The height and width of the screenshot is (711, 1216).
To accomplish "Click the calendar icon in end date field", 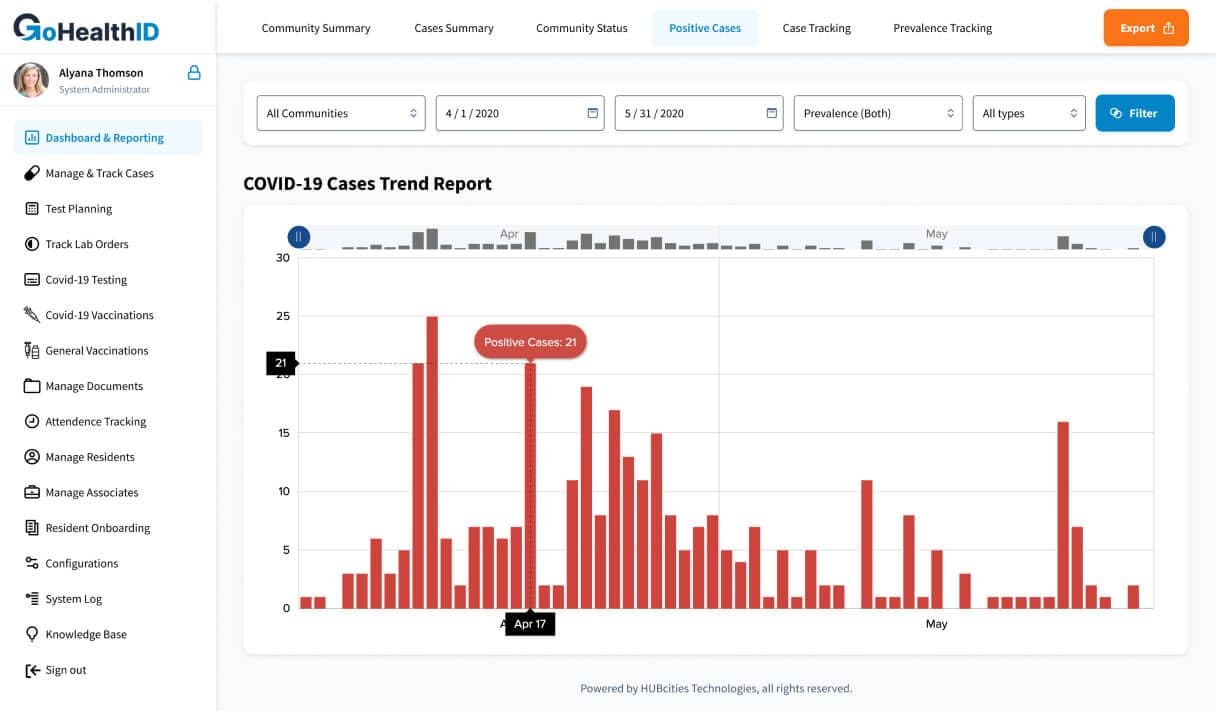I will point(772,113).
